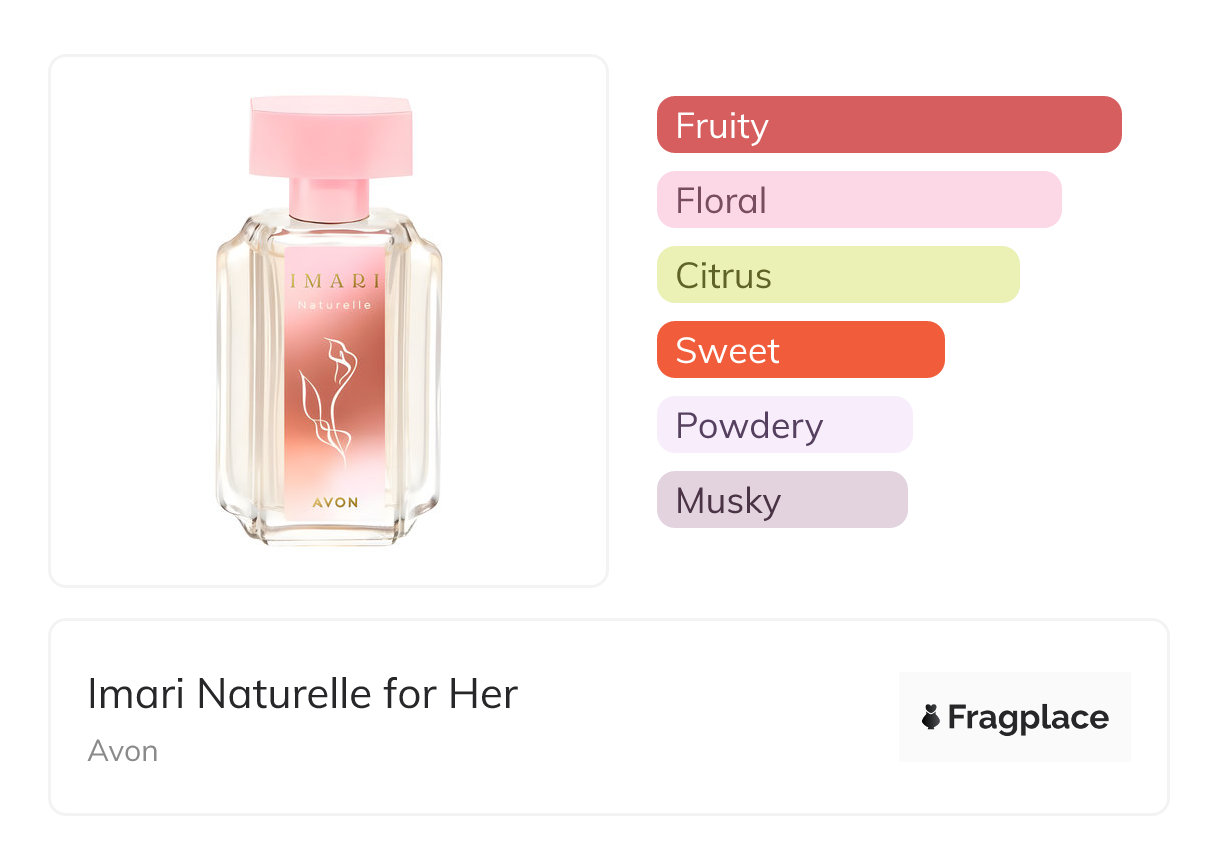
Task: Click the Fragplace wordmark text
Action: coord(1028,717)
